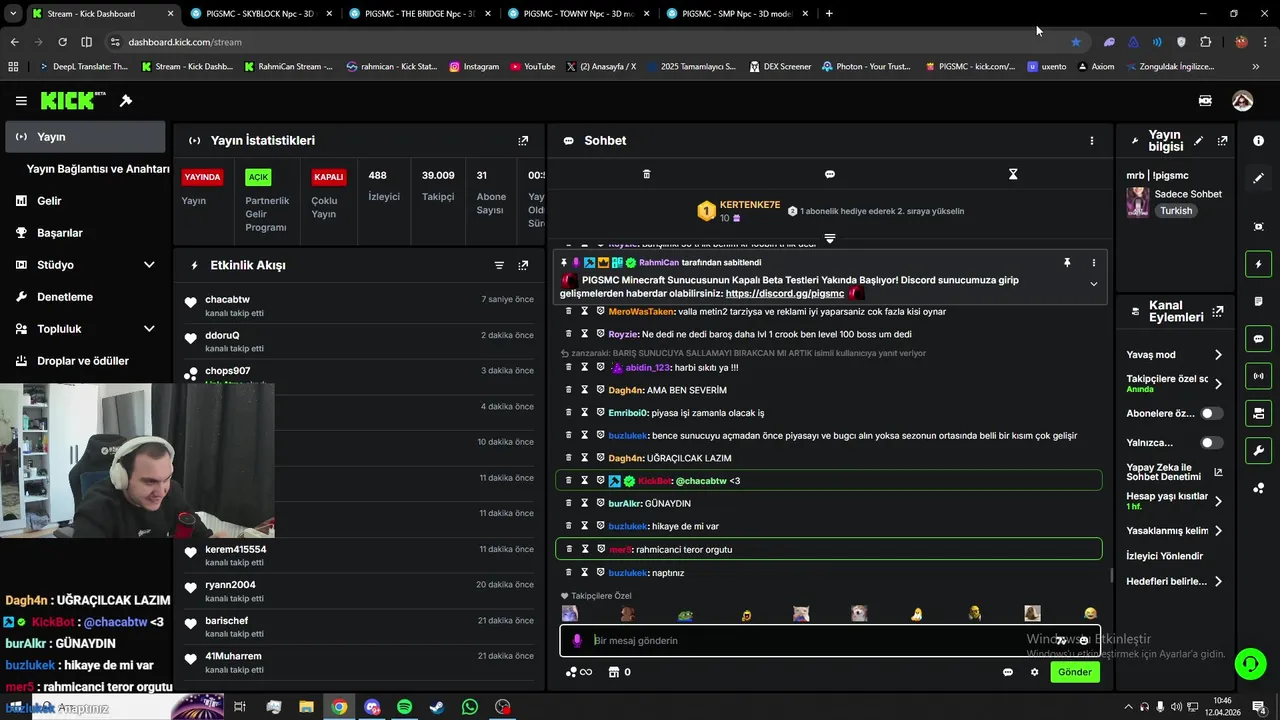This screenshot has height=720, width=1280.
Task: Open the green support headset button
Action: point(1249,662)
